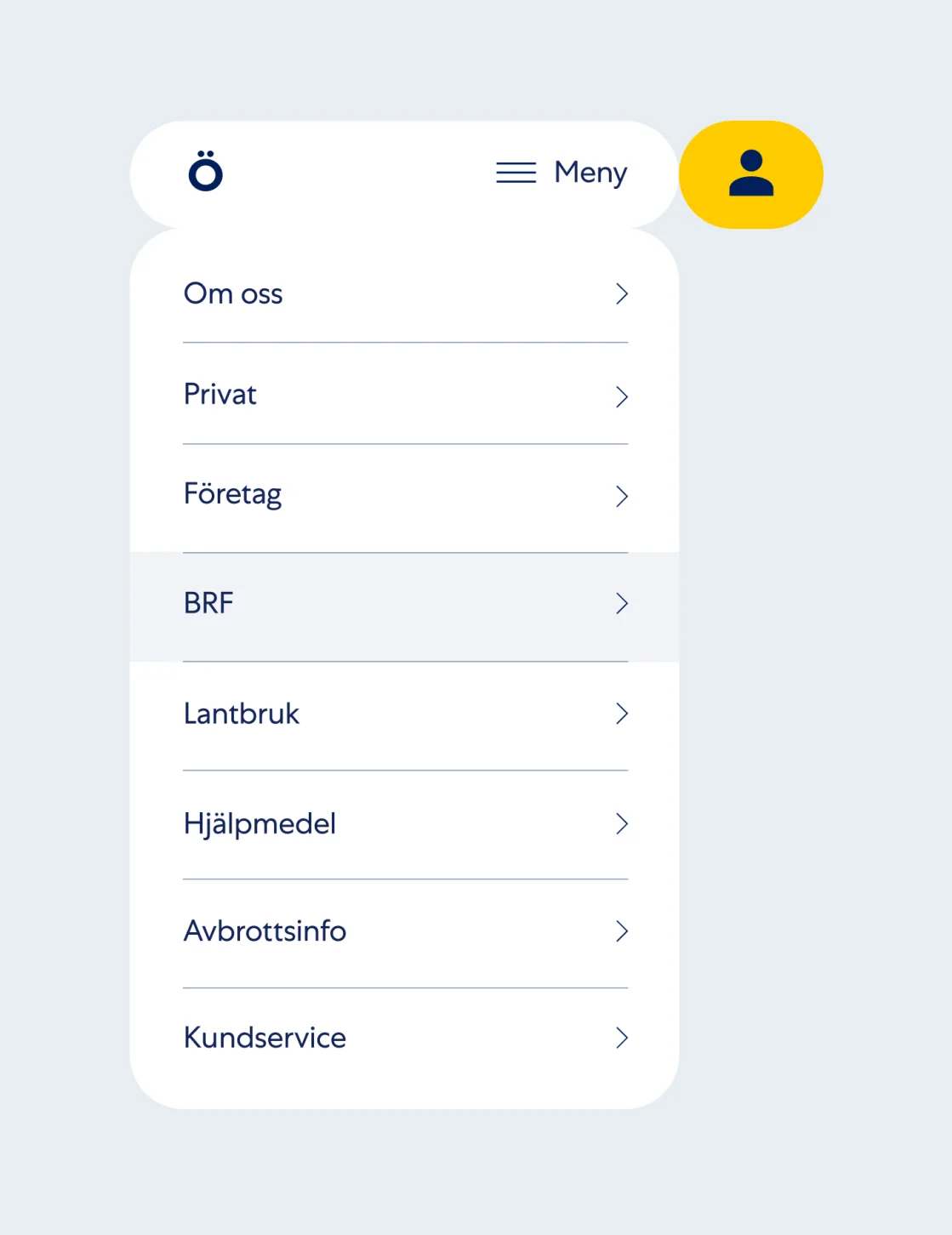The height and width of the screenshot is (1235, 952).
Task: Choose Hjälpmedel from the menu
Action: pyautogui.click(x=405, y=824)
